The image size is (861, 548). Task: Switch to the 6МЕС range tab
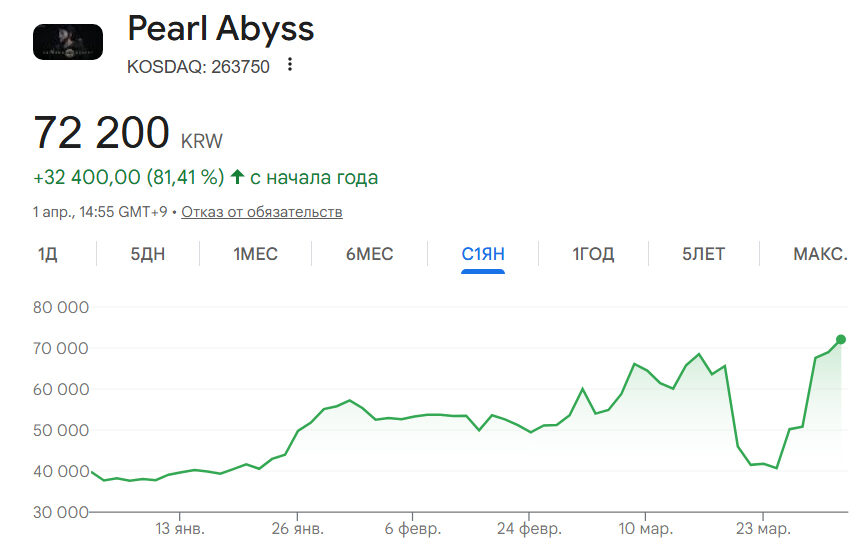[370, 254]
